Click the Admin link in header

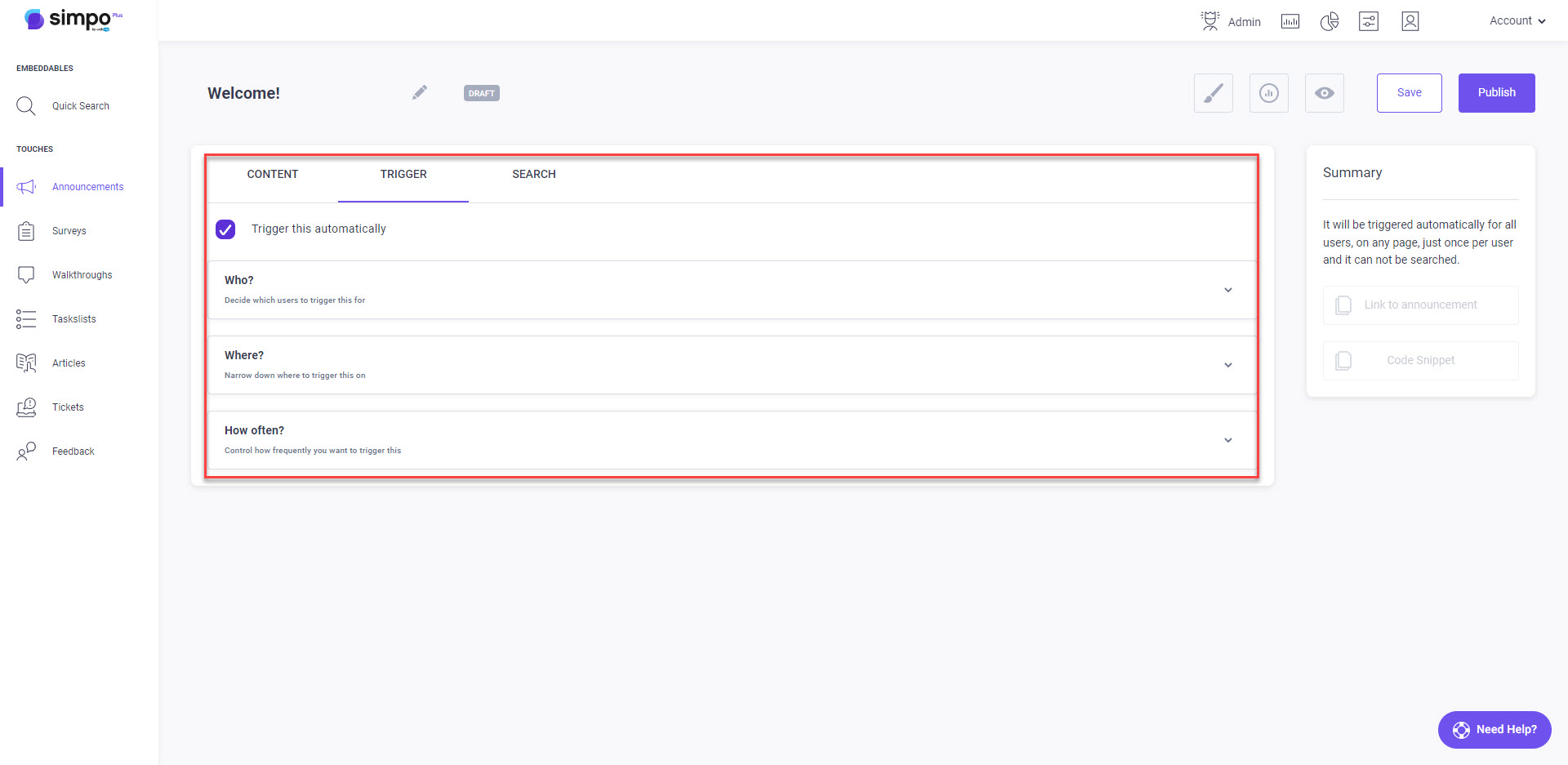pos(1245,22)
